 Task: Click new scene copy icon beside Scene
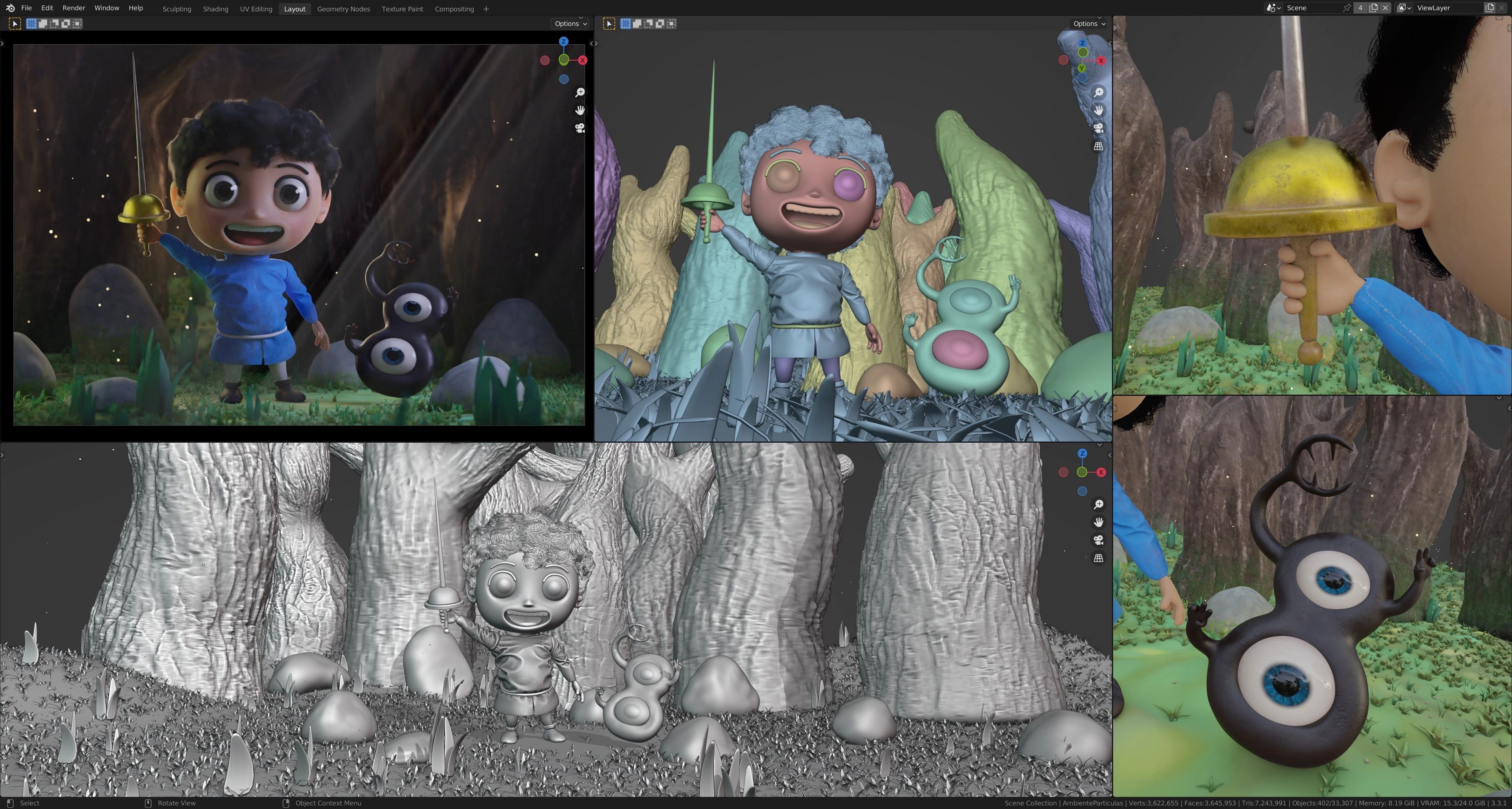pyautogui.click(x=1373, y=8)
